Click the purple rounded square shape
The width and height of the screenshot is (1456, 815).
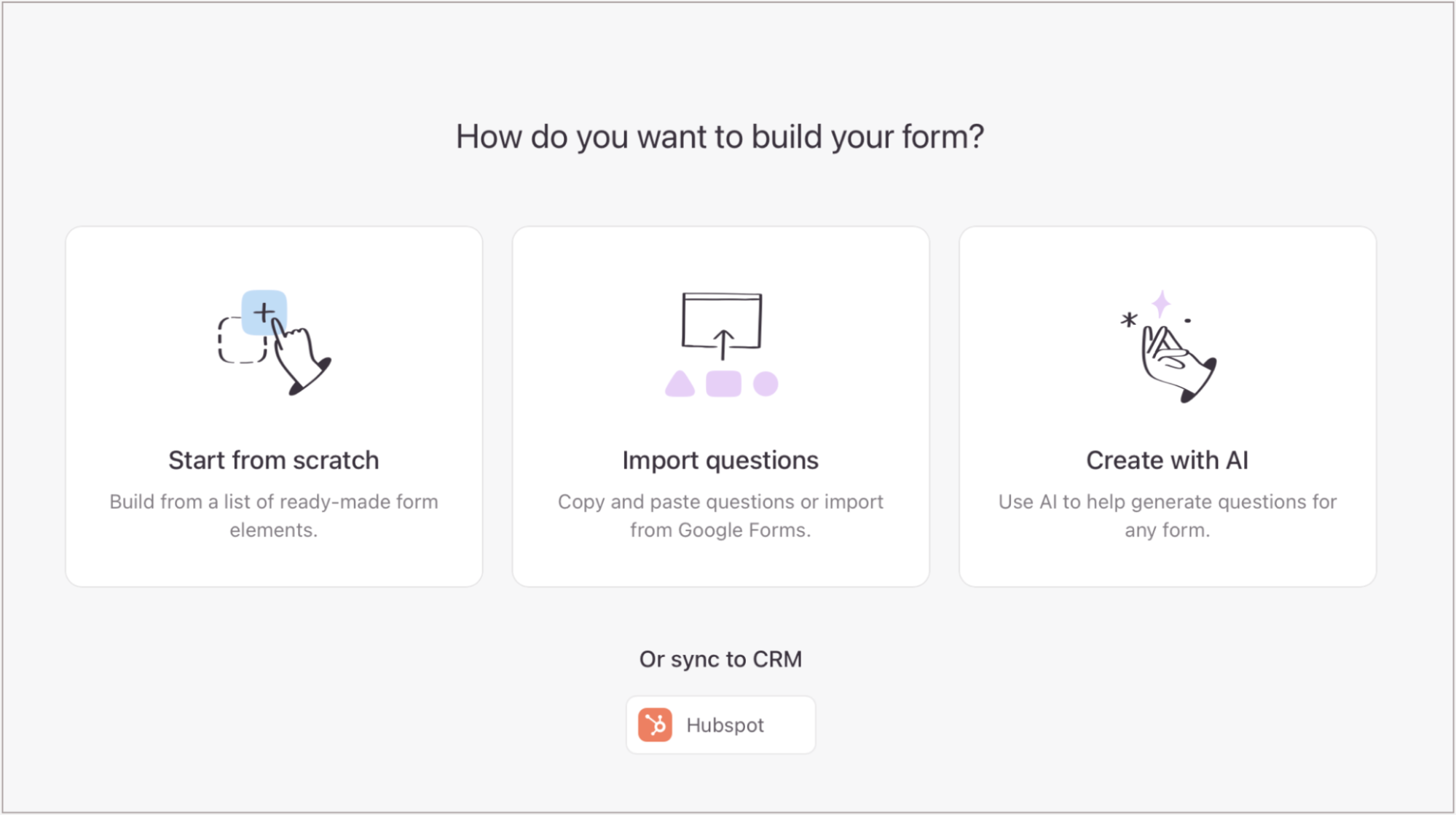(x=723, y=384)
